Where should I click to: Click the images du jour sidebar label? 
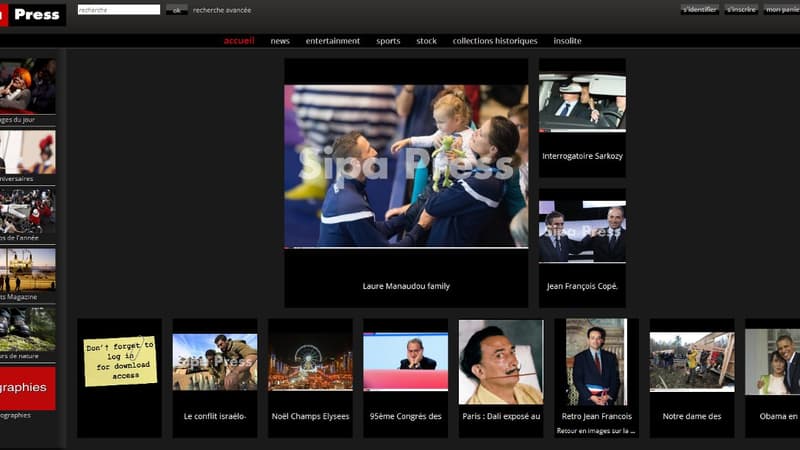[x=17, y=120]
